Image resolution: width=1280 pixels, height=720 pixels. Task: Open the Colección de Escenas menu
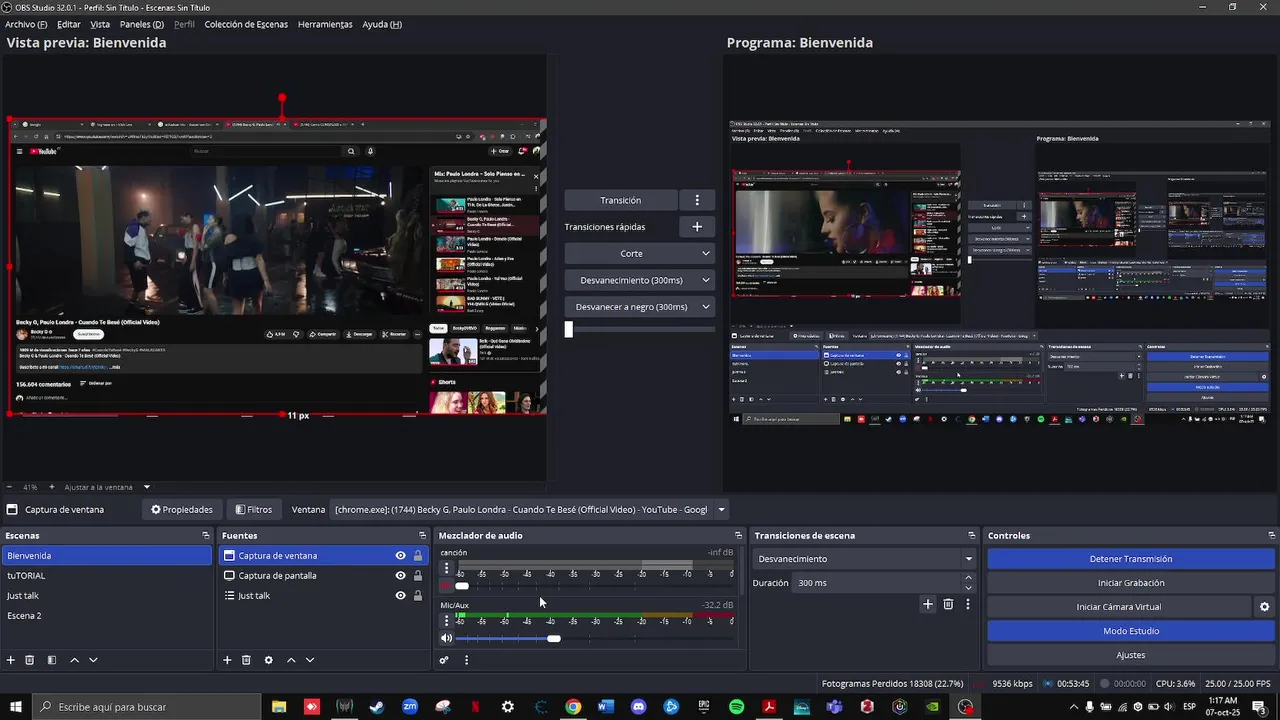246,24
